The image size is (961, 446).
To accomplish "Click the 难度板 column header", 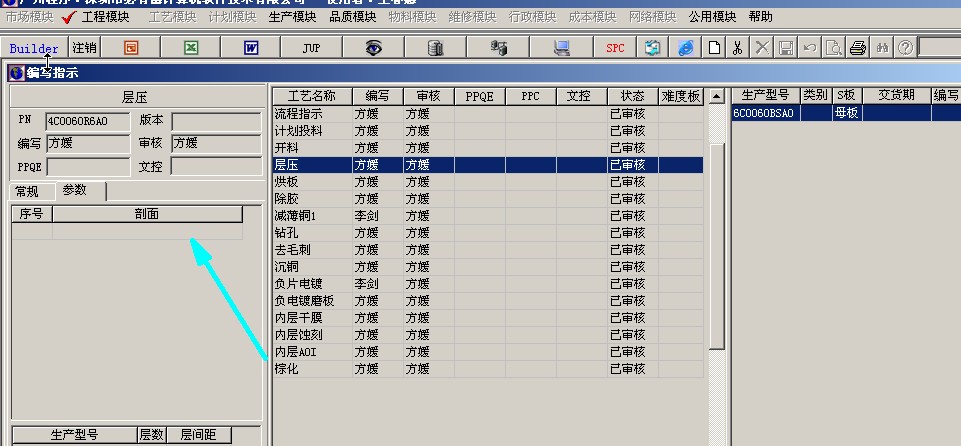I will point(680,96).
